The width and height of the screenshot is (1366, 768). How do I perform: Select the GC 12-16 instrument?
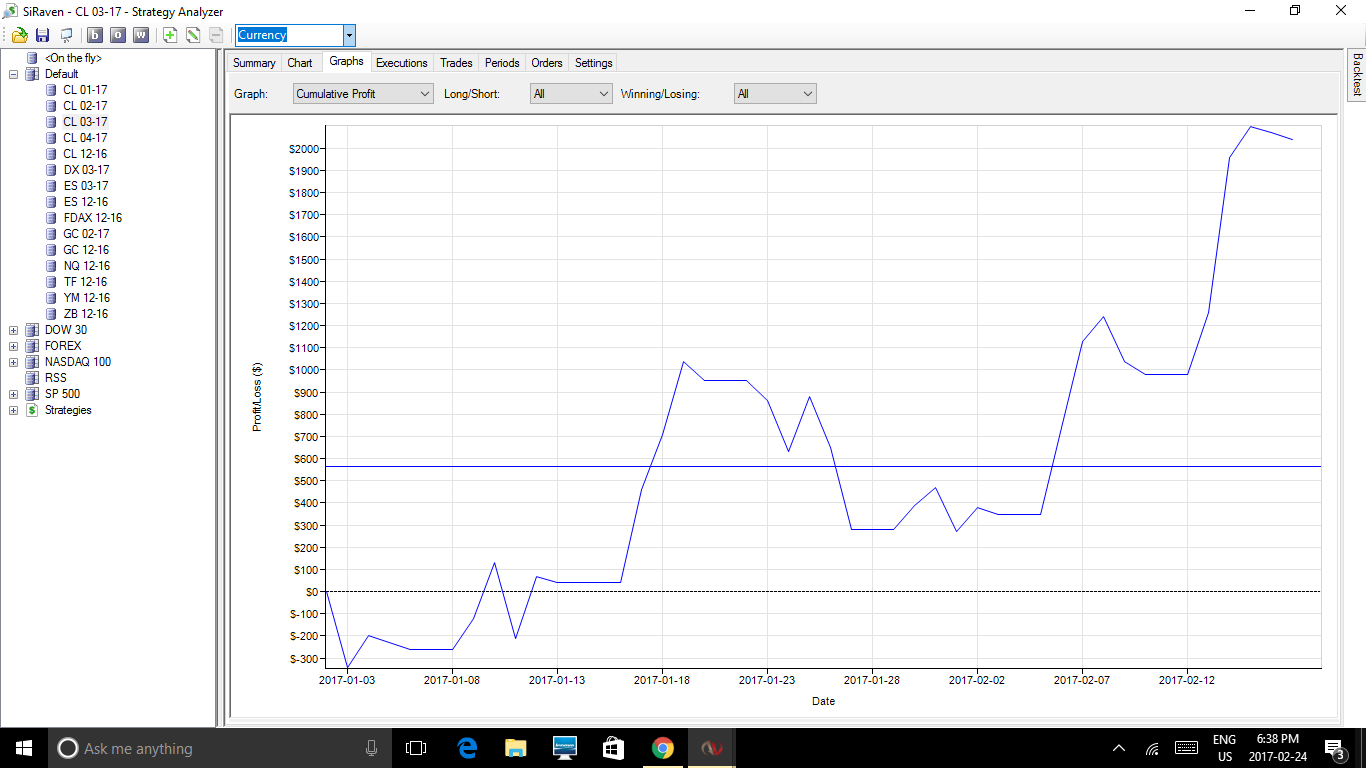[x=86, y=250]
